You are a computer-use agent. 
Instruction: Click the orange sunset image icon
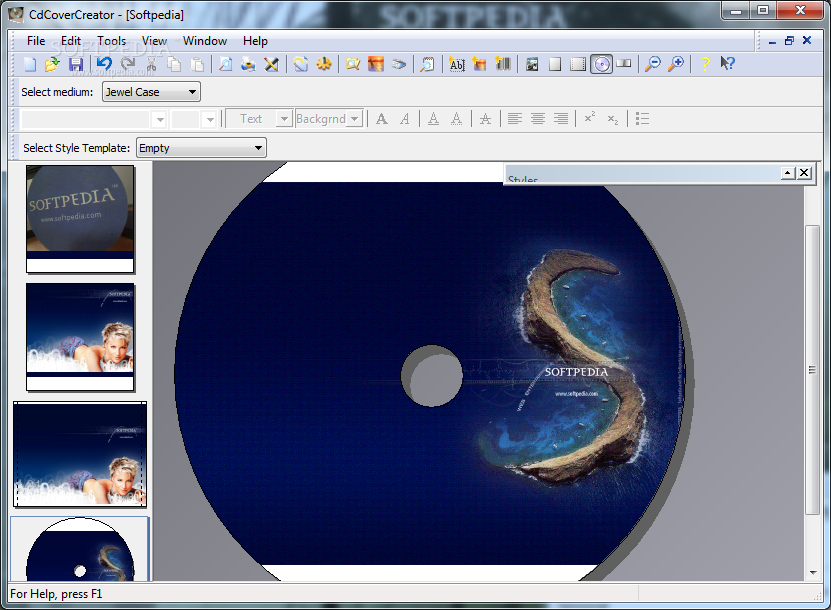(375, 64)
